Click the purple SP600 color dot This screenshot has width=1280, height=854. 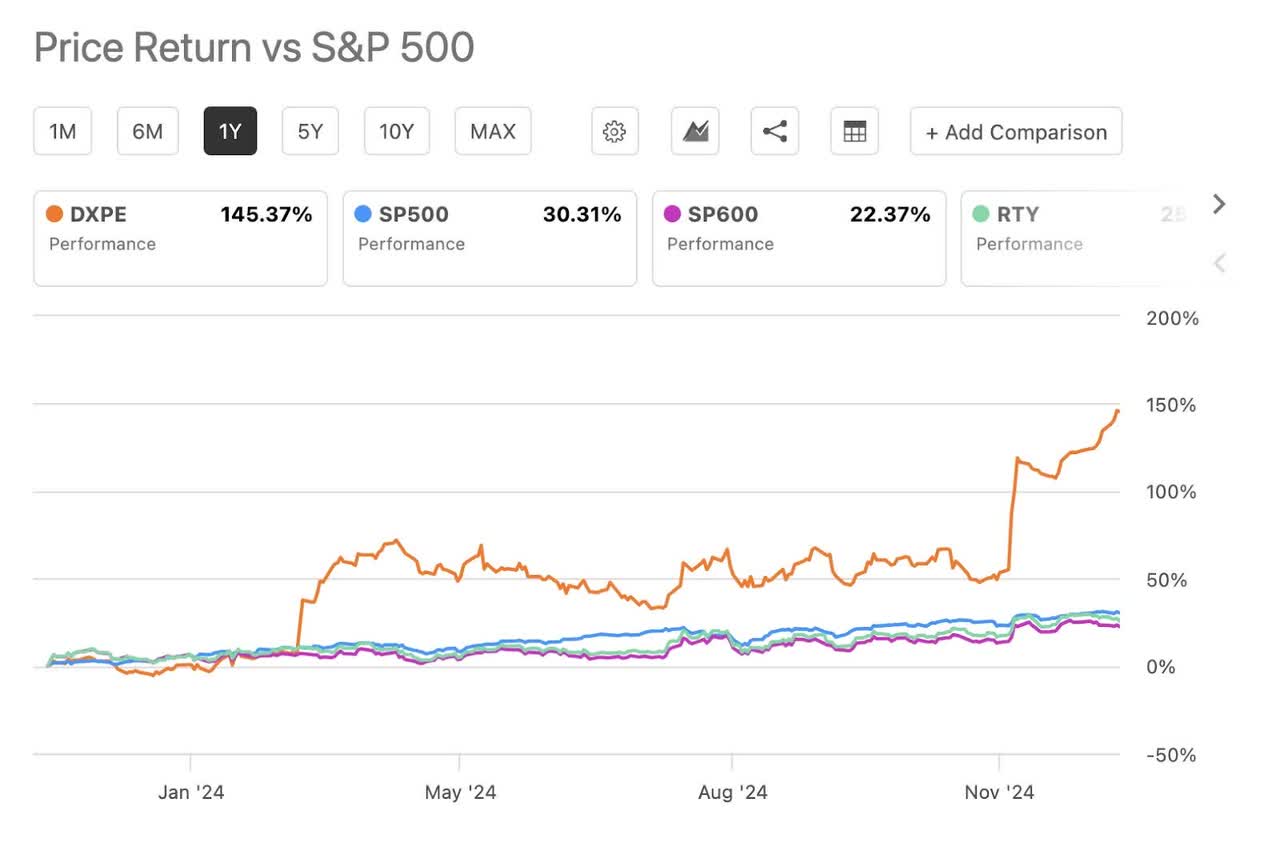(672, 214)
